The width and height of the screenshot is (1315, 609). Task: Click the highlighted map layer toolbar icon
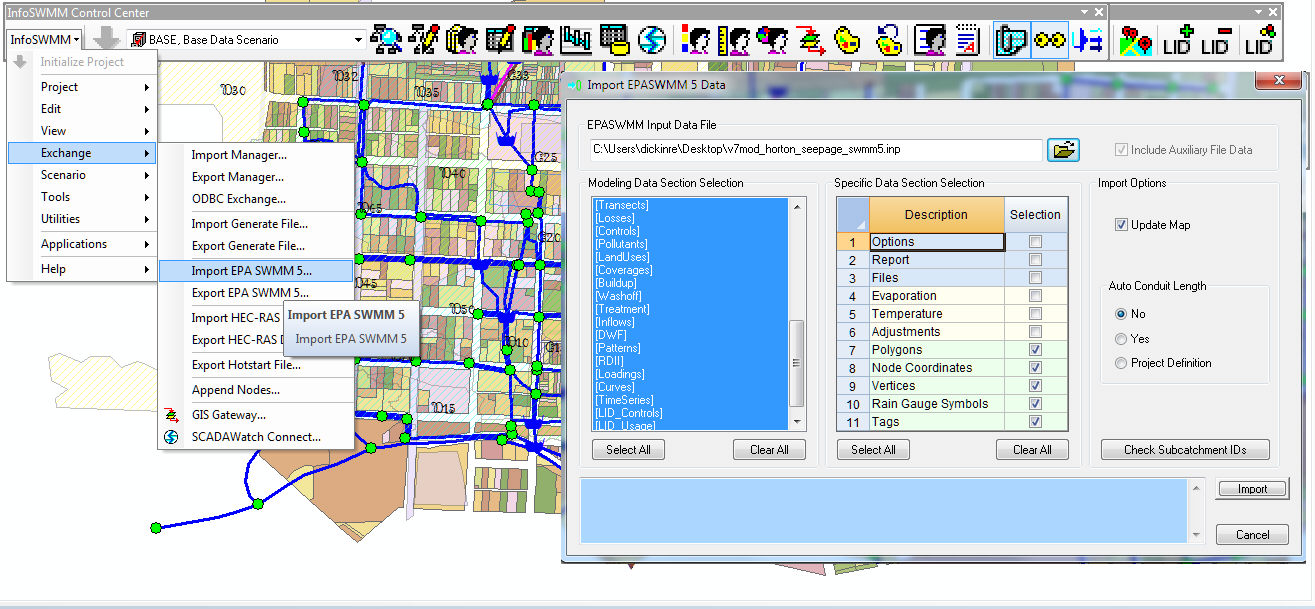tap(1012, 40)
